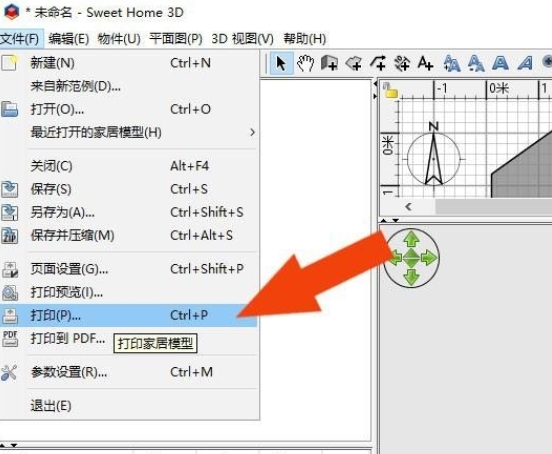
Task: Click the printer icon beside 打印(P)
Action: (10, 316)
